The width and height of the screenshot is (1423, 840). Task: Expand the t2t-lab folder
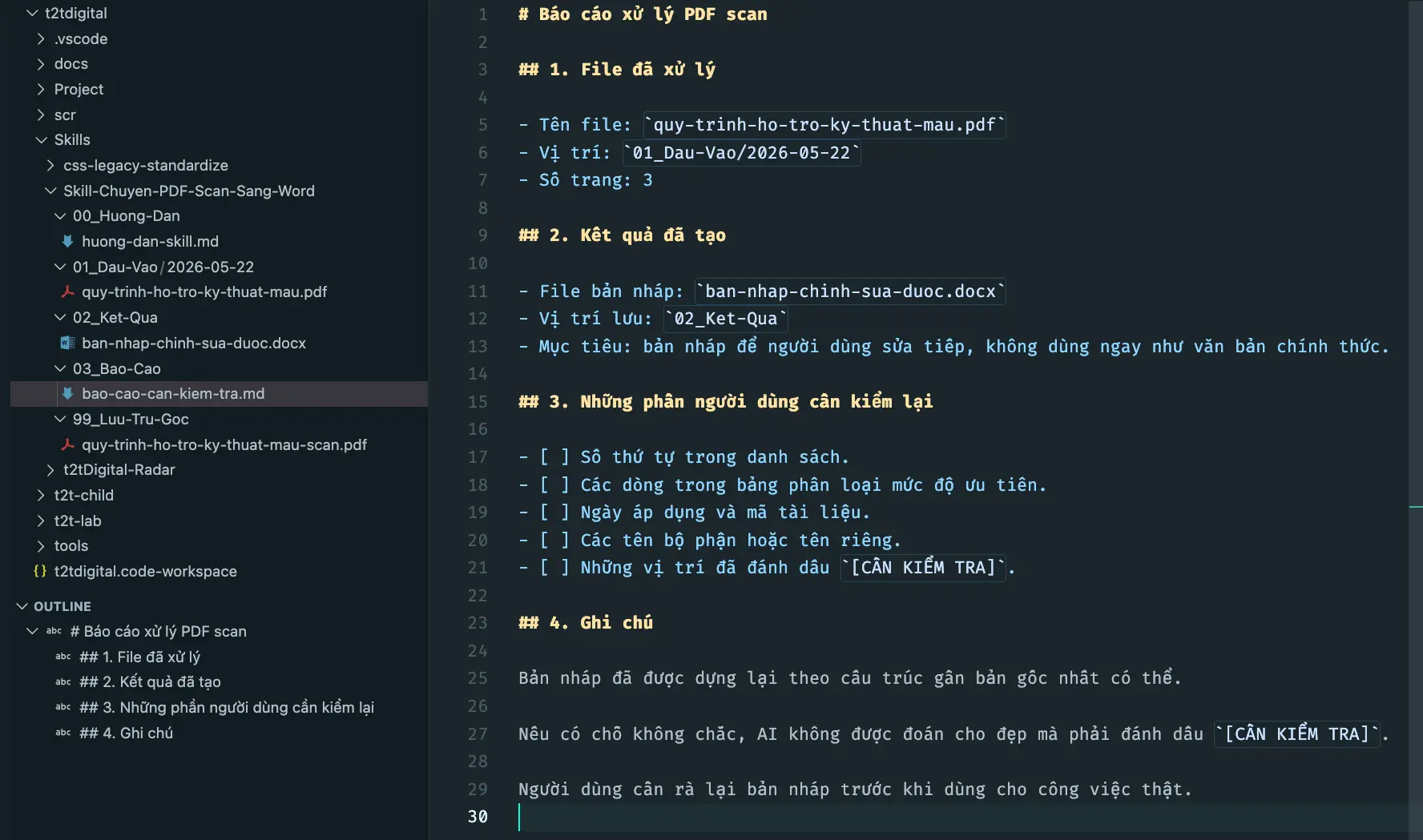point(41,520)
